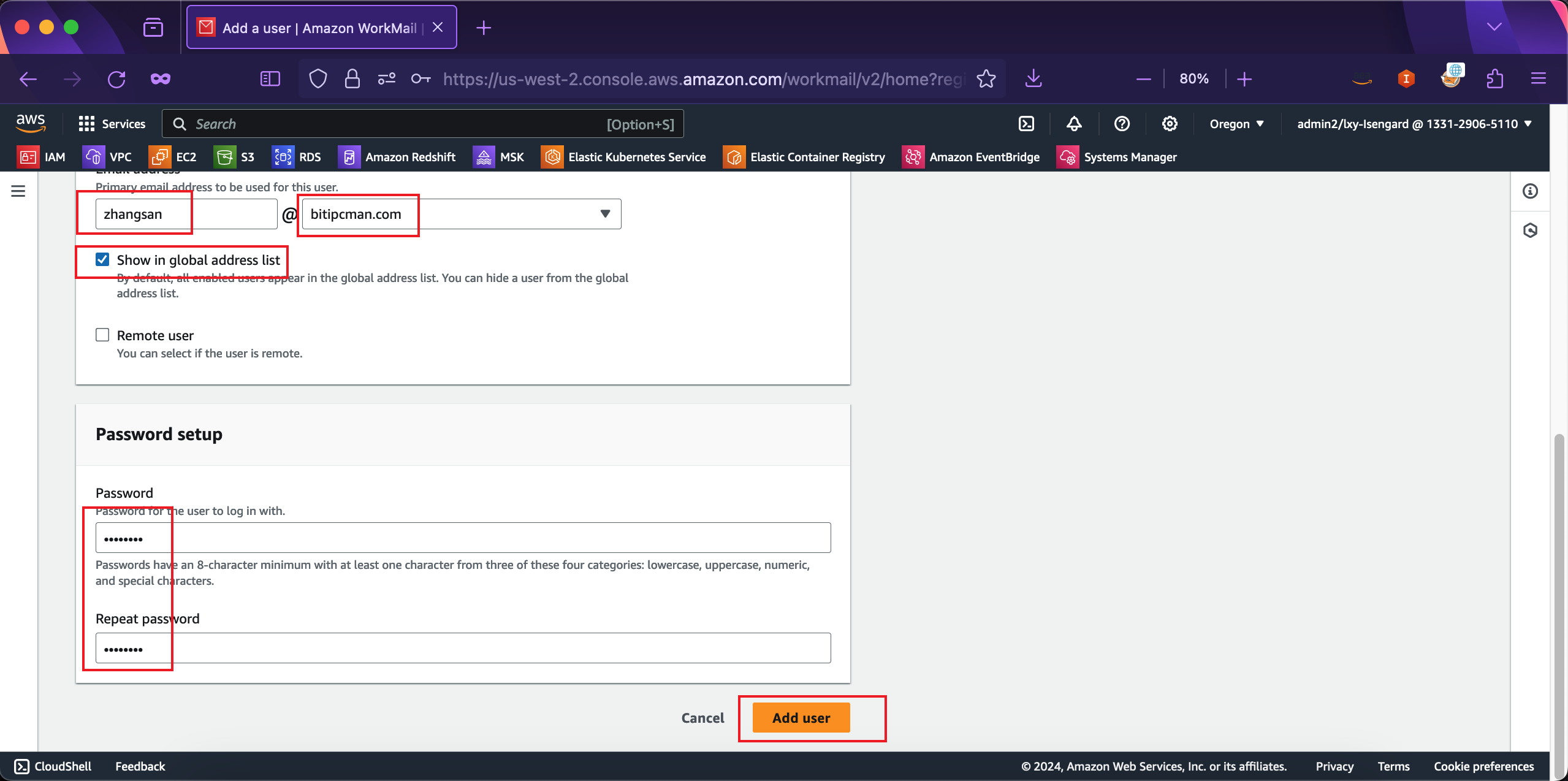This screenshot has width=1568, height=781.
Task: Open the Oregon region selector
Action: pos(1236,124)
